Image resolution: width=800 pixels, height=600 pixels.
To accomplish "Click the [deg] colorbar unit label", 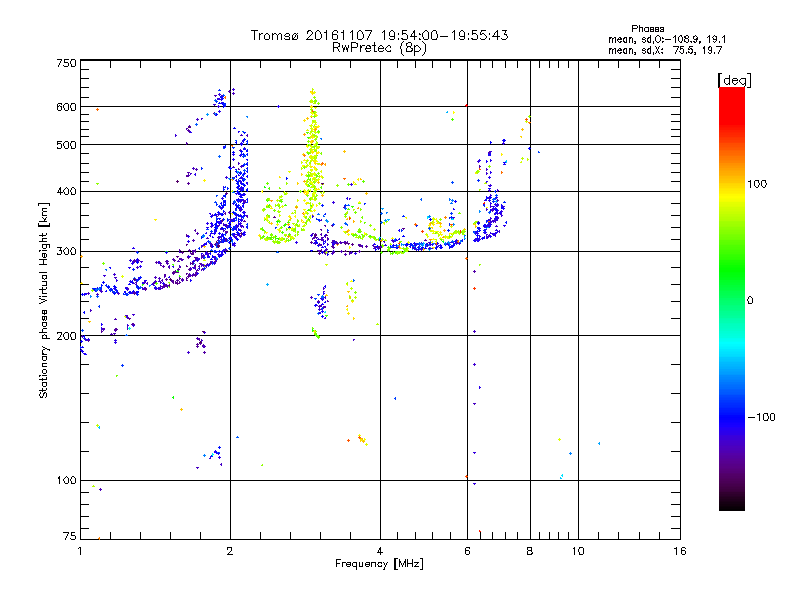I will click(734, 81).
